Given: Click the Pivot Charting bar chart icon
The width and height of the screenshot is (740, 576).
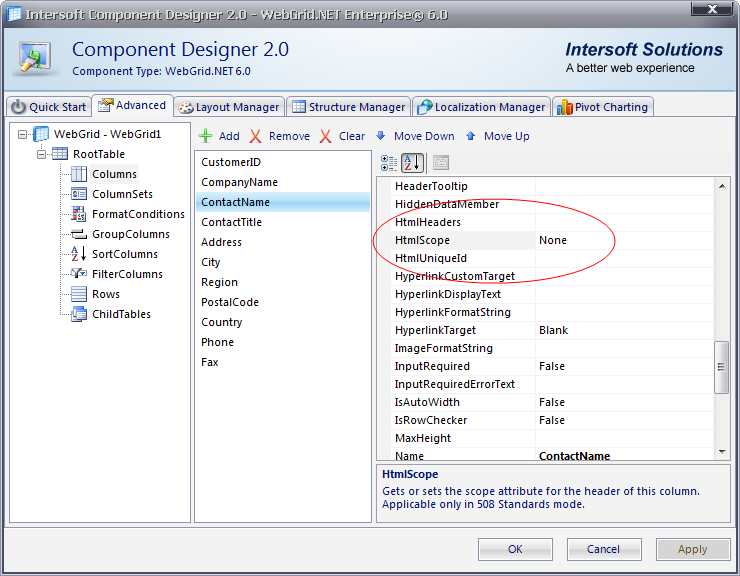Looking at the screenshot, I should pyautogui.click(x=564, y=107).
